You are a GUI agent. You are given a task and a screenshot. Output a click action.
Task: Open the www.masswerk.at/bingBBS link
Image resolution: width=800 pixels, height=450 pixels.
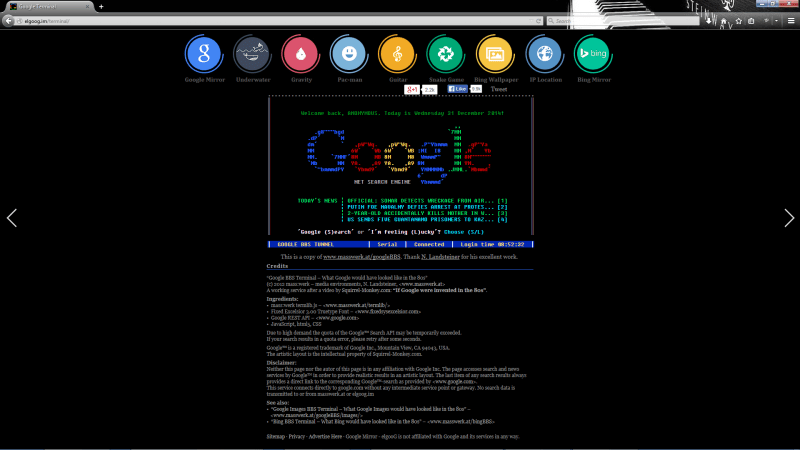pos(461,422)
